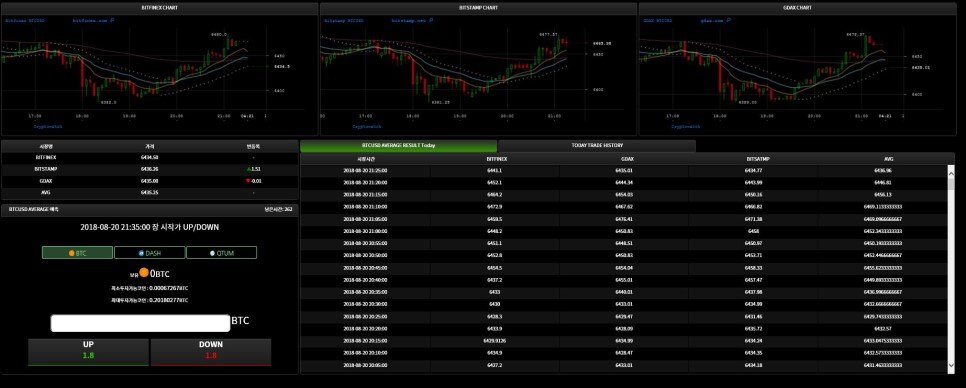Click the 2018-08-20 20:05:00 row timestamp
This screenshot has height=388, width=966.
coord(365,365)
